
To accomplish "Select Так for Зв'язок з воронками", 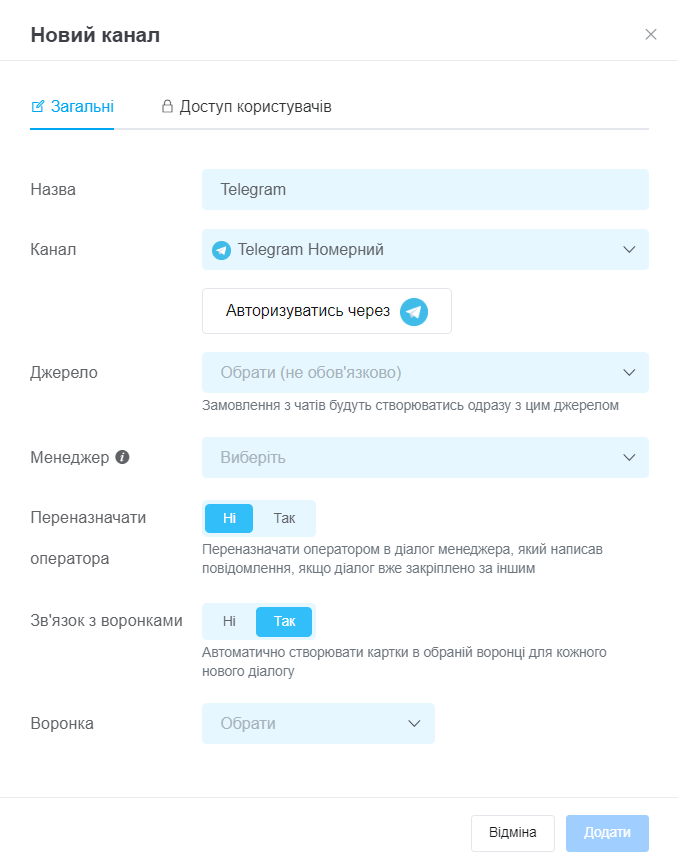I will pos(284,621).
